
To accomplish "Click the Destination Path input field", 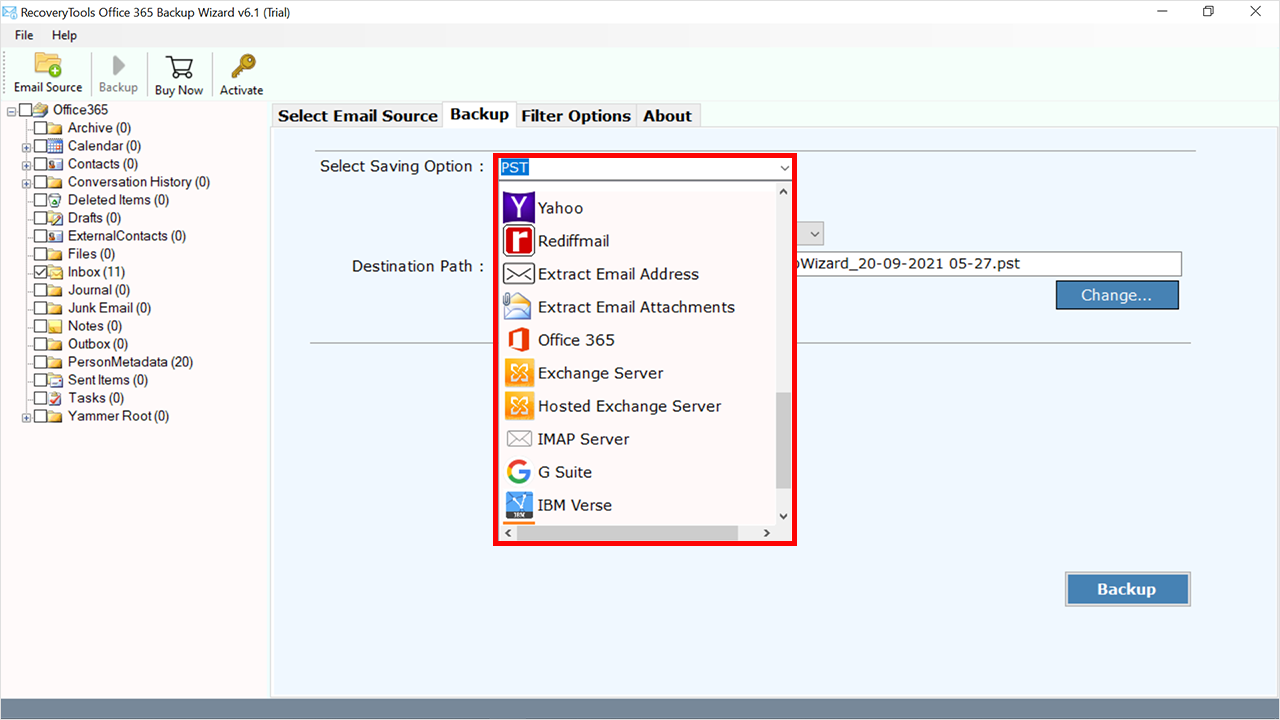I will coord(988,264).
